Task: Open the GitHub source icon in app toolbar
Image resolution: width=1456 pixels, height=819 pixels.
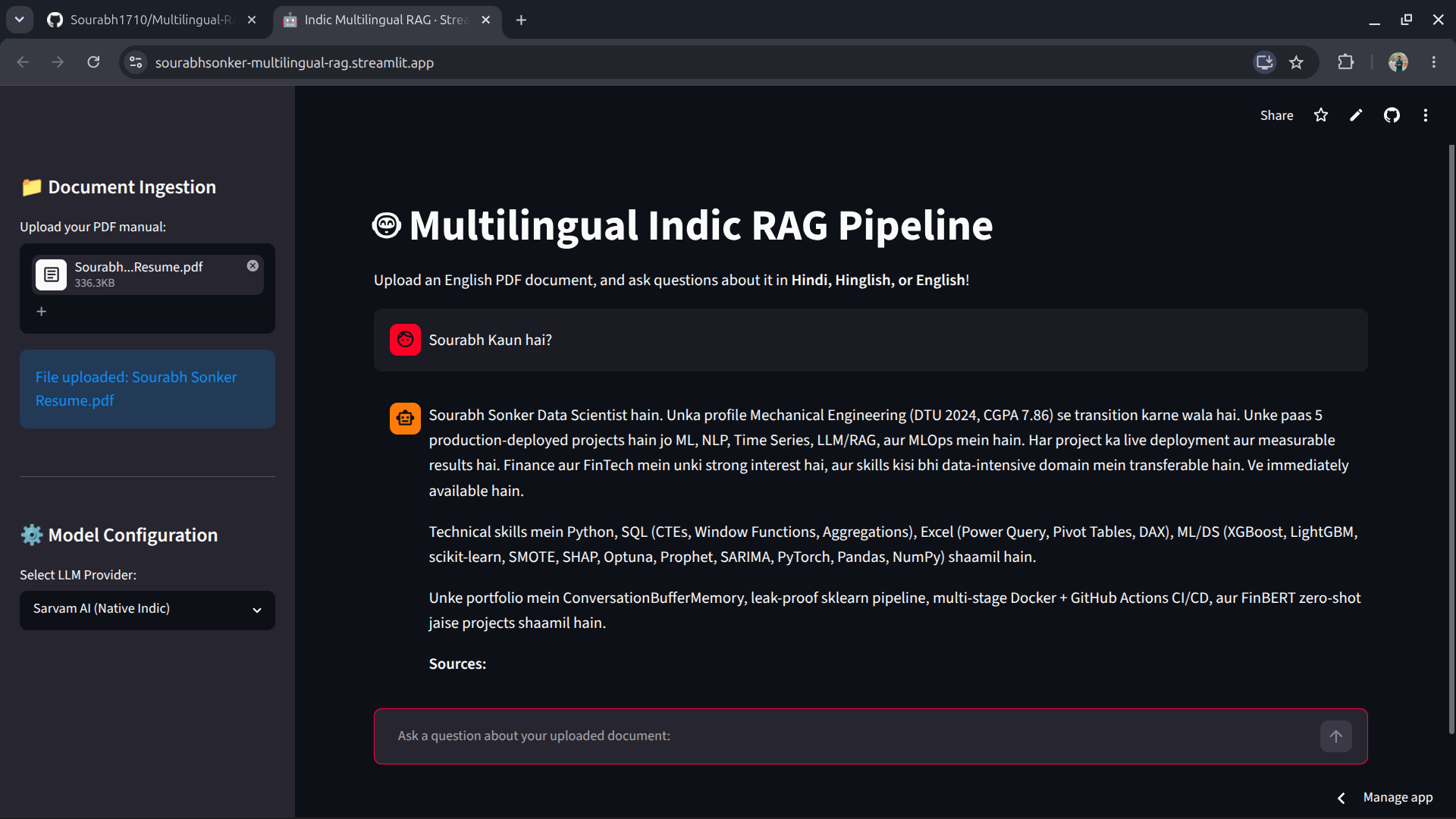Action: coord(1392,115)
